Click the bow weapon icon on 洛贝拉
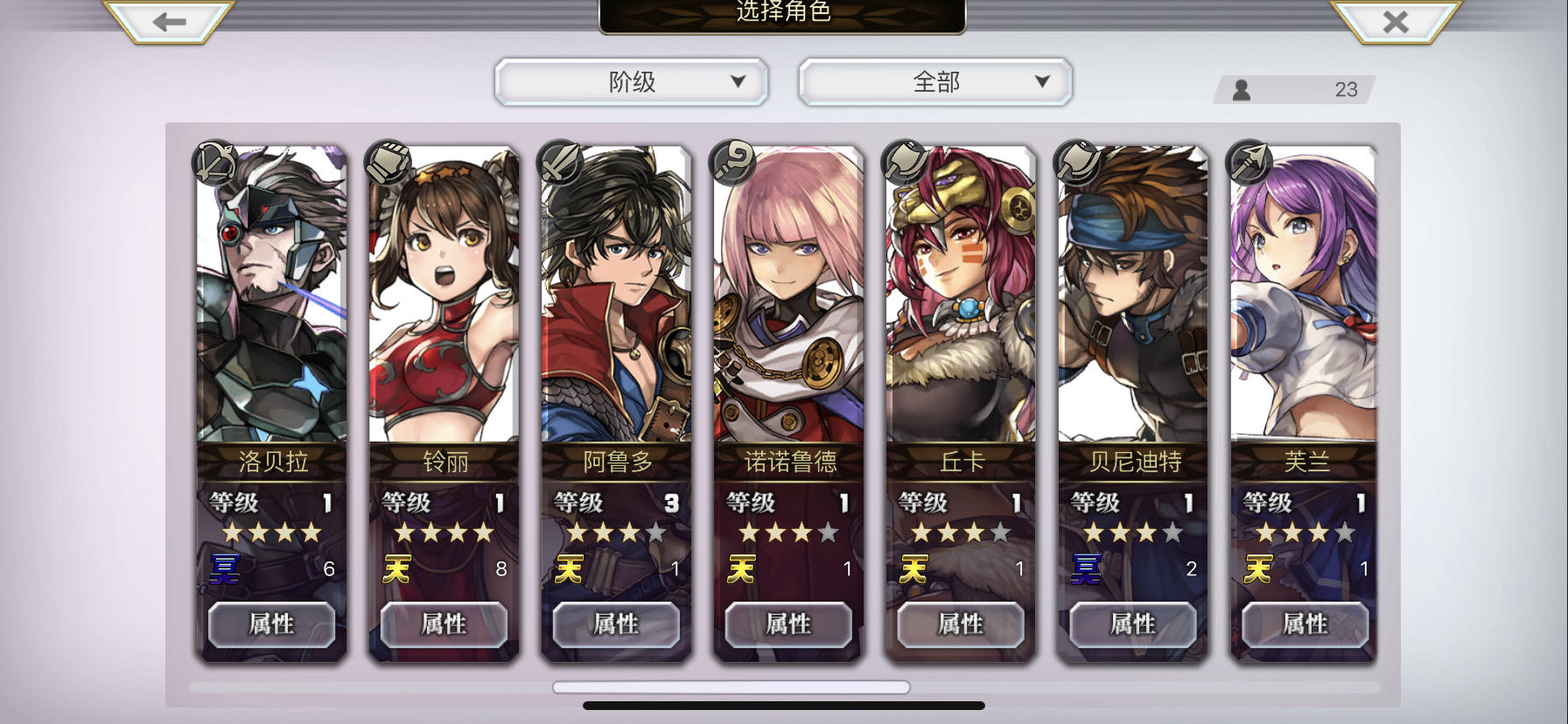 click(x=214, y=163)
